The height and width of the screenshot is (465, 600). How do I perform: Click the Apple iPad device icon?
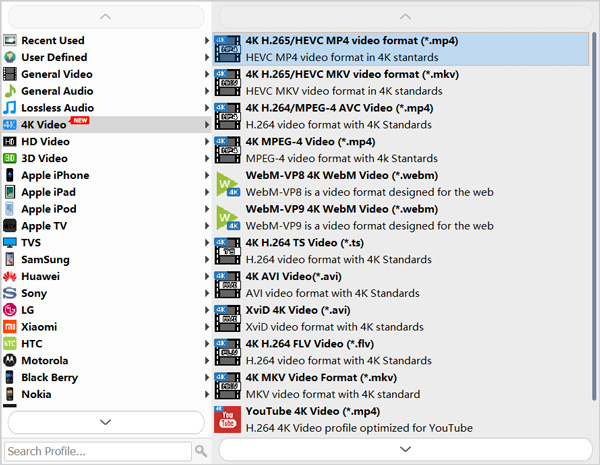tap(10, 192)
